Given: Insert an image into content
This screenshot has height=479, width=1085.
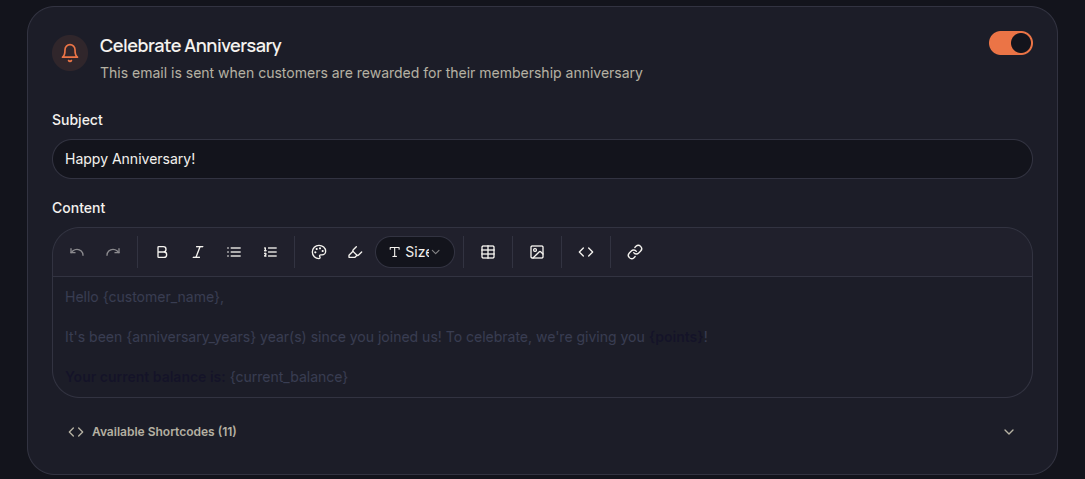Looking at the screenshot, I should pyautogui.click(x=537, y=252).
